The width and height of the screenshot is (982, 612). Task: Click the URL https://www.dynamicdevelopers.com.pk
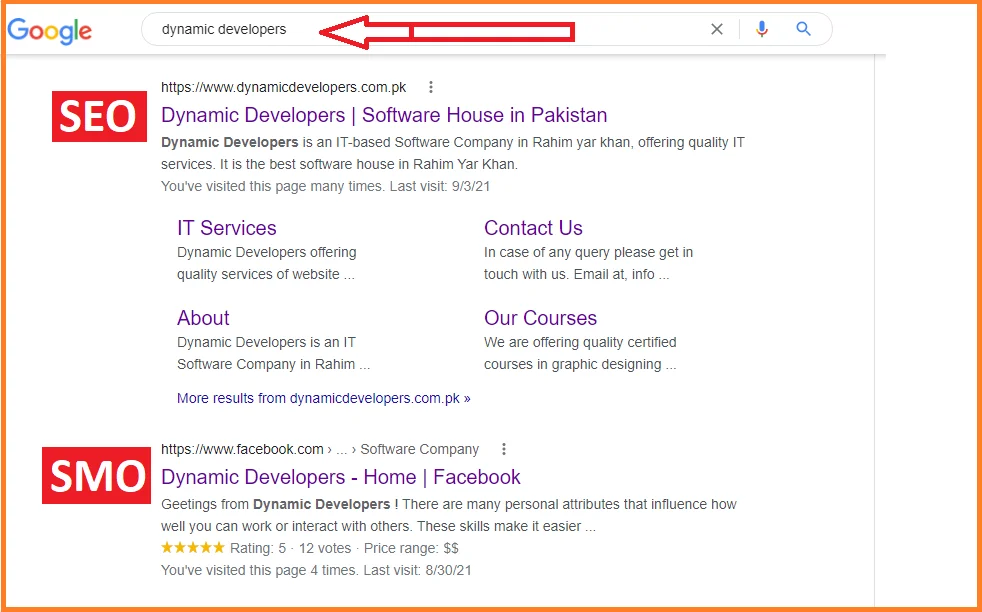284,88
